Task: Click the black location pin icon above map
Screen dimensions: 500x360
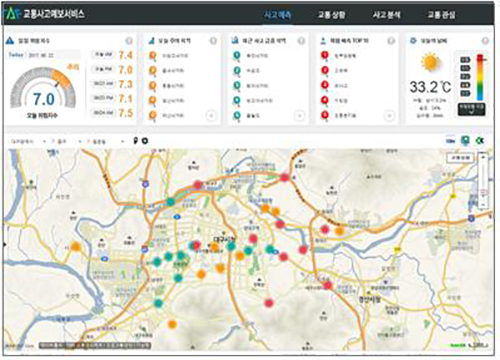Action: point(135,141)
